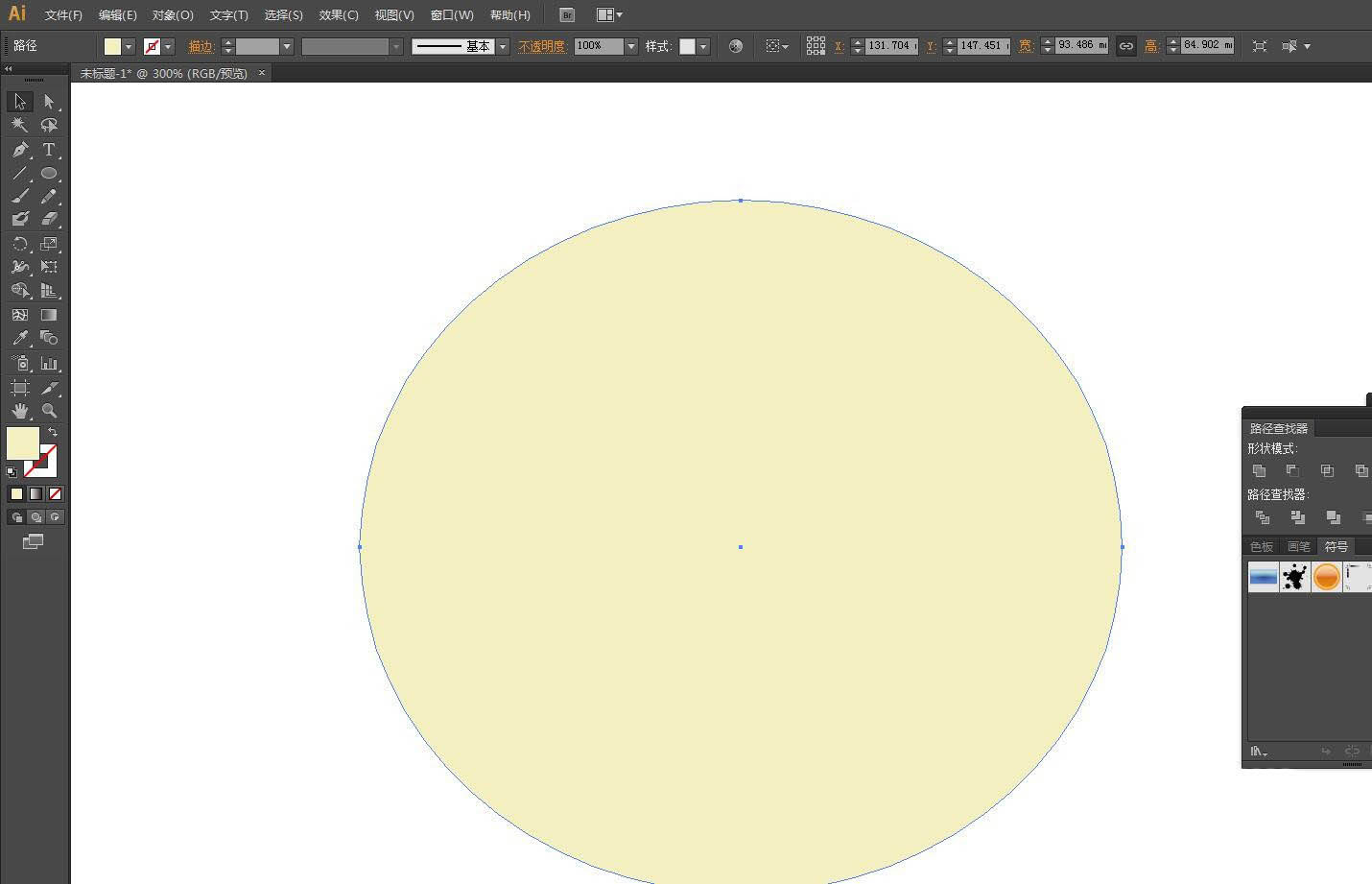Open the fill color dropdown in control bar

(x=128, y=46)
